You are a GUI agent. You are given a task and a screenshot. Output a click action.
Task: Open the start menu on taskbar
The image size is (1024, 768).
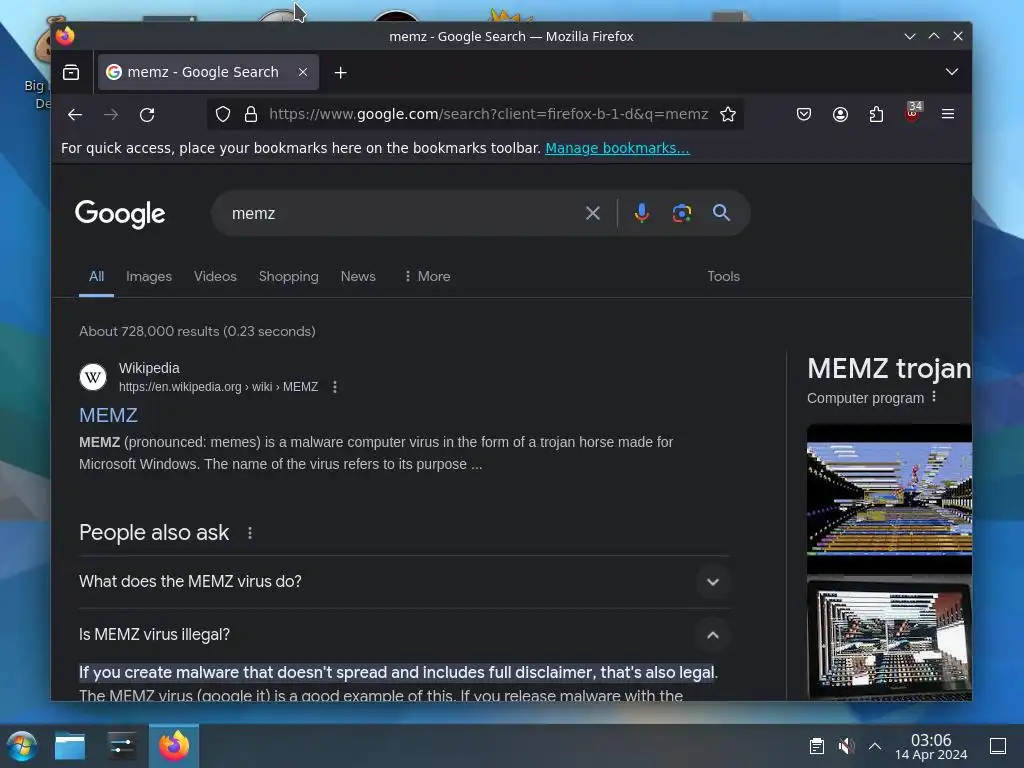tap(22, 746)
